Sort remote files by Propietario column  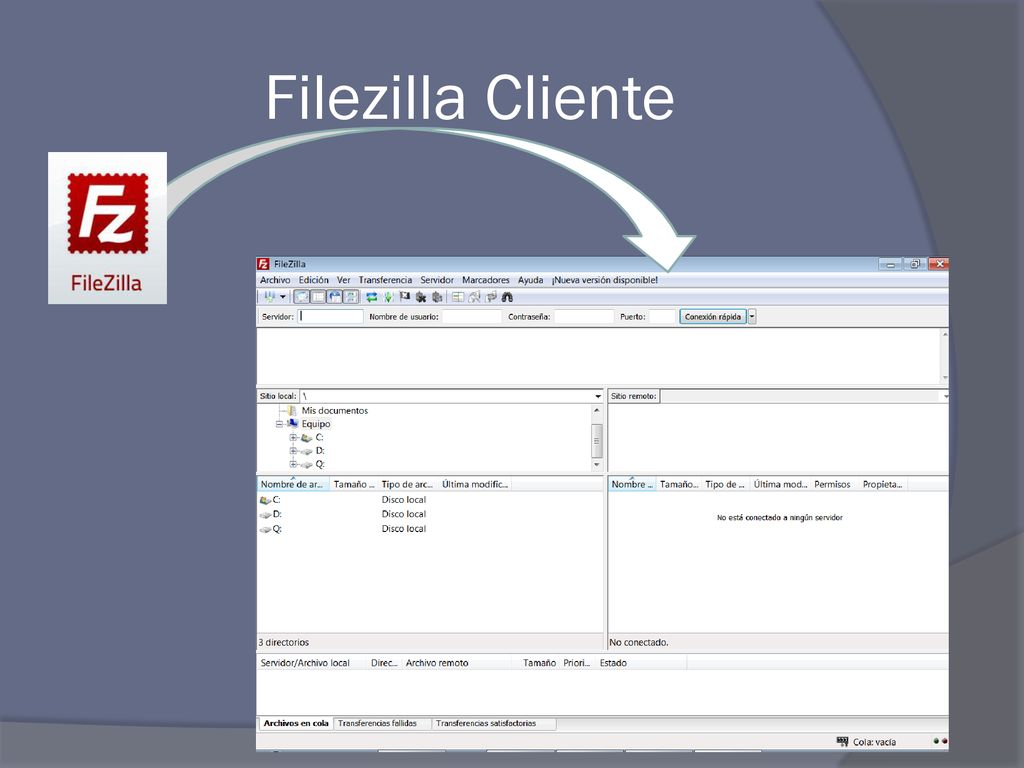tap(882, 485)
